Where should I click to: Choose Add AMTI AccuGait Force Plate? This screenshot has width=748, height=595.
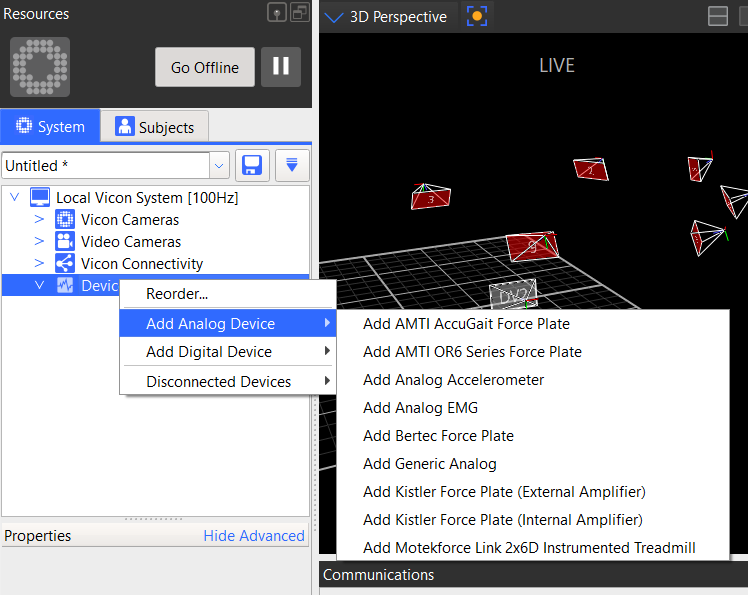(533, 324)
